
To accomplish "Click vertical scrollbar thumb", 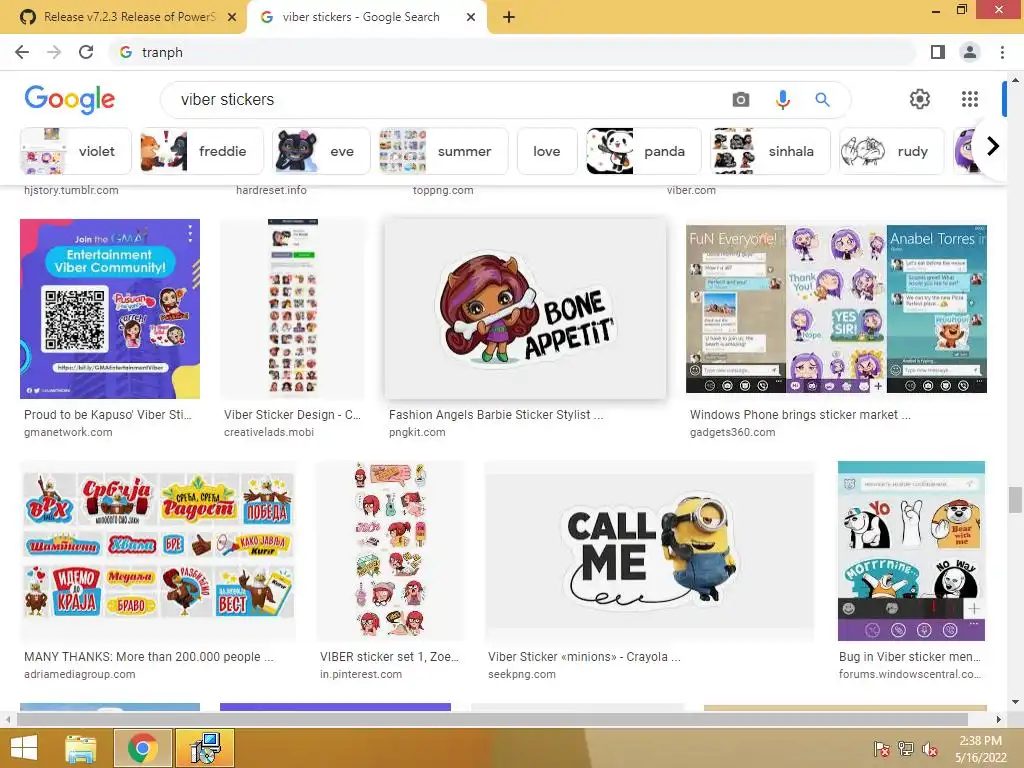I will [x=1015, y=500].
